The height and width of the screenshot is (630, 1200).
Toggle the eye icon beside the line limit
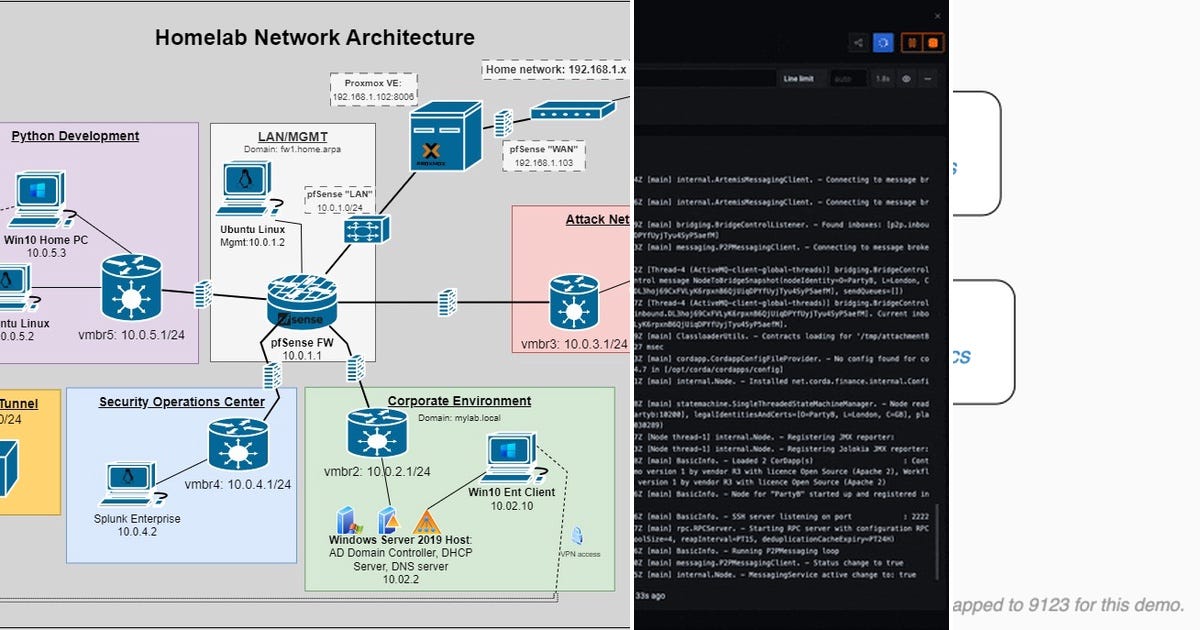point(906,78)
